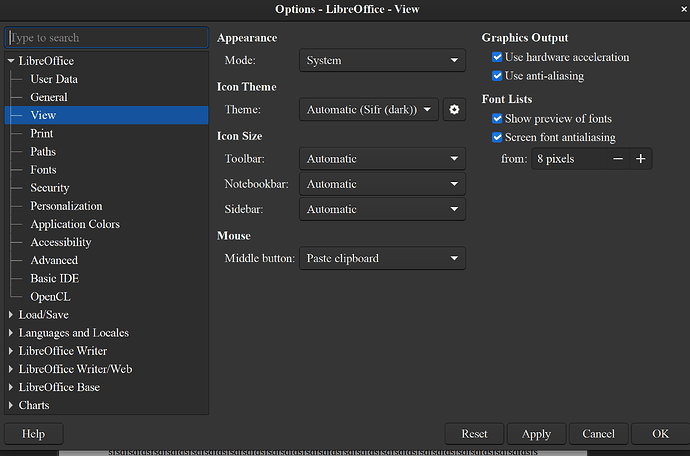Screen dimensions: 690x456
Task: Expand the Languages and Locales node
Action: pos(11,333)
